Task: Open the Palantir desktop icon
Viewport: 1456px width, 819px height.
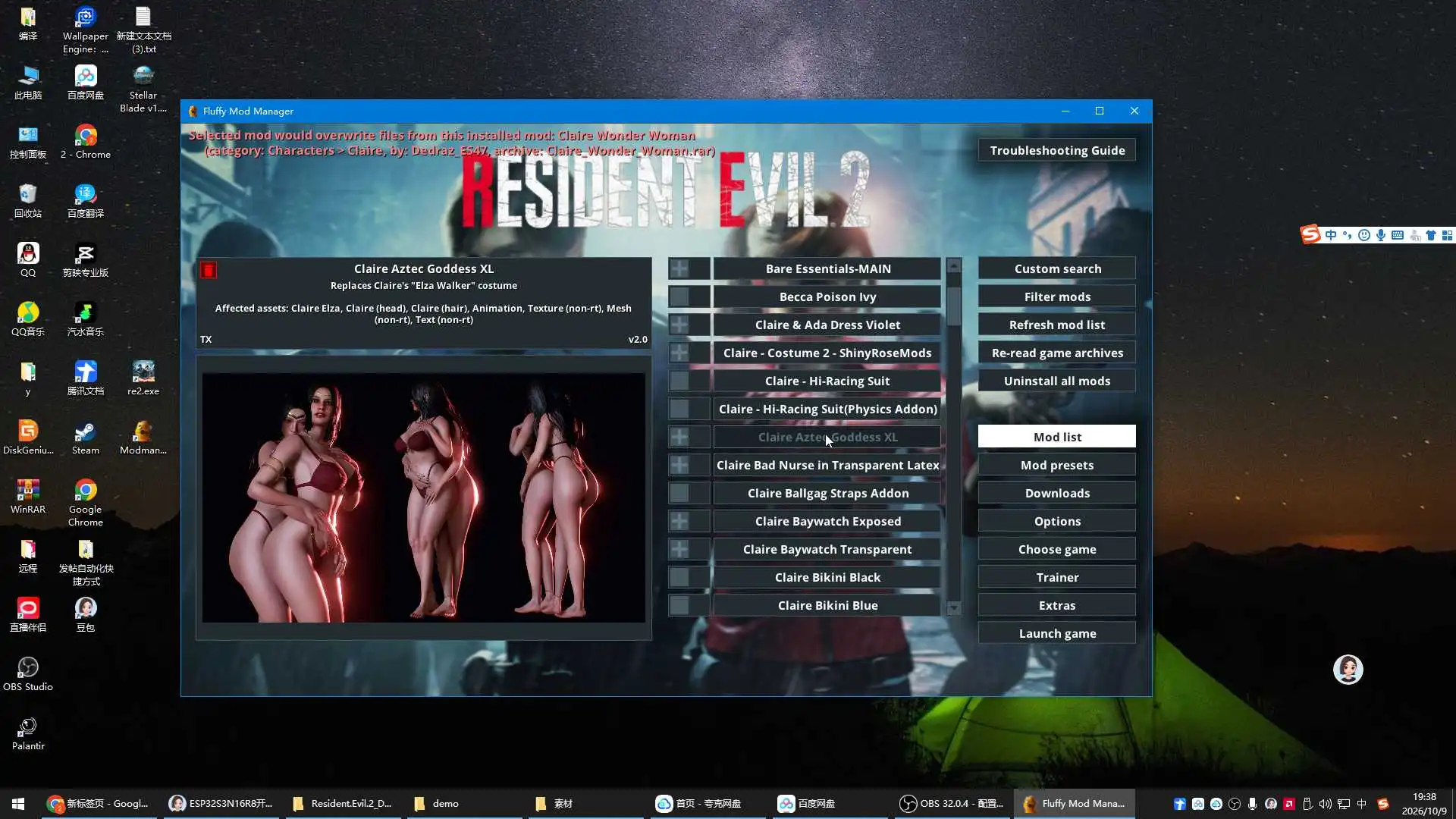Action: point(28,734)
